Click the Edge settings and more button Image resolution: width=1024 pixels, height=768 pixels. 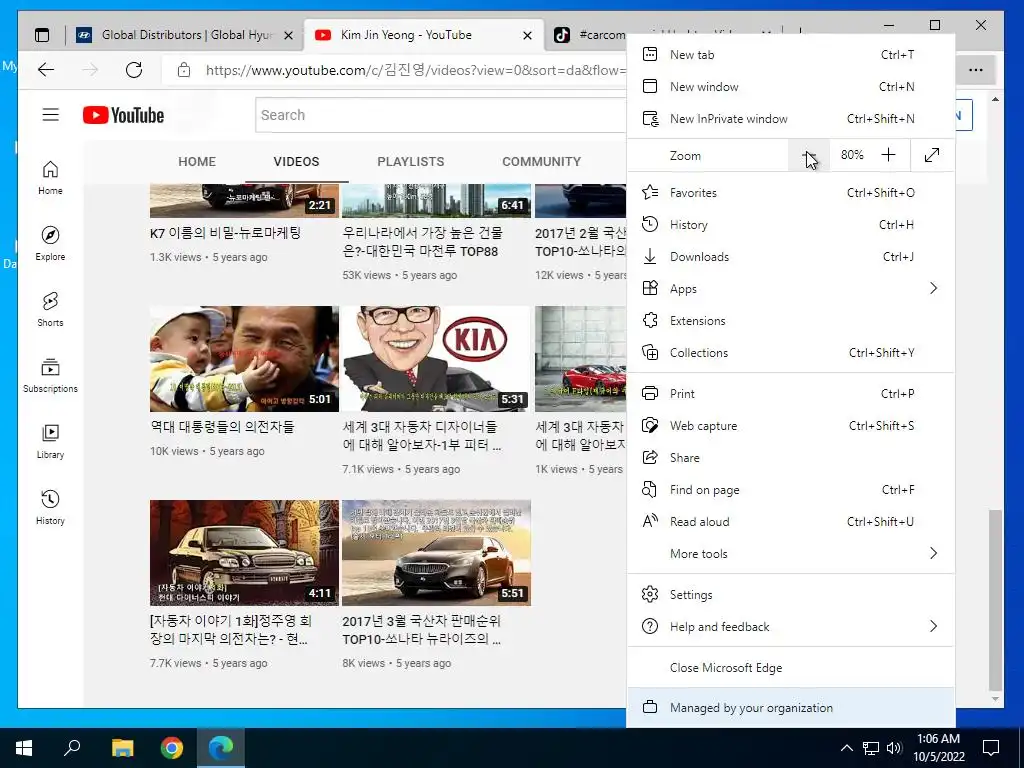976,70
